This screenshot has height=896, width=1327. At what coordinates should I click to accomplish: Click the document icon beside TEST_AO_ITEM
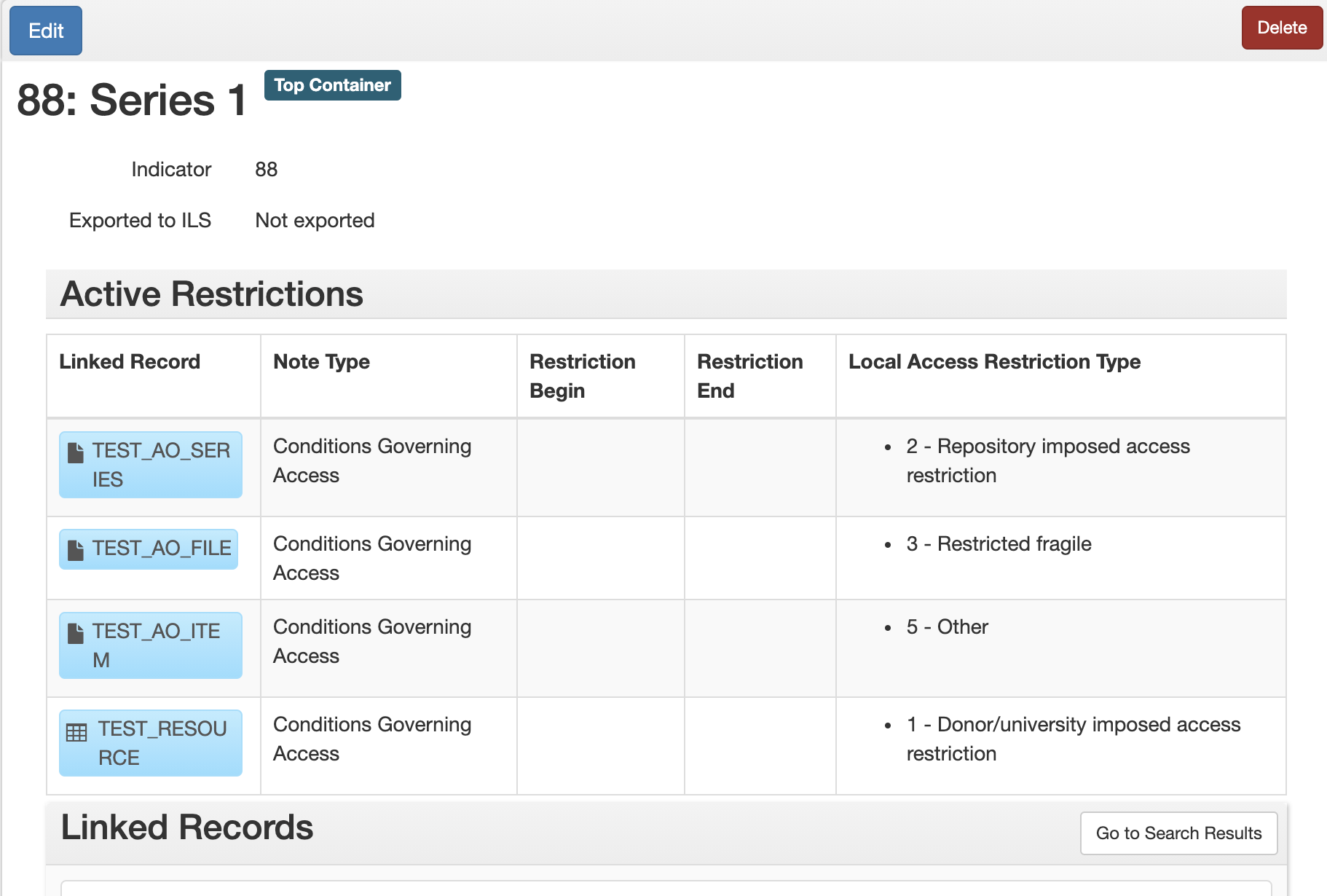[x=76, y=633]
